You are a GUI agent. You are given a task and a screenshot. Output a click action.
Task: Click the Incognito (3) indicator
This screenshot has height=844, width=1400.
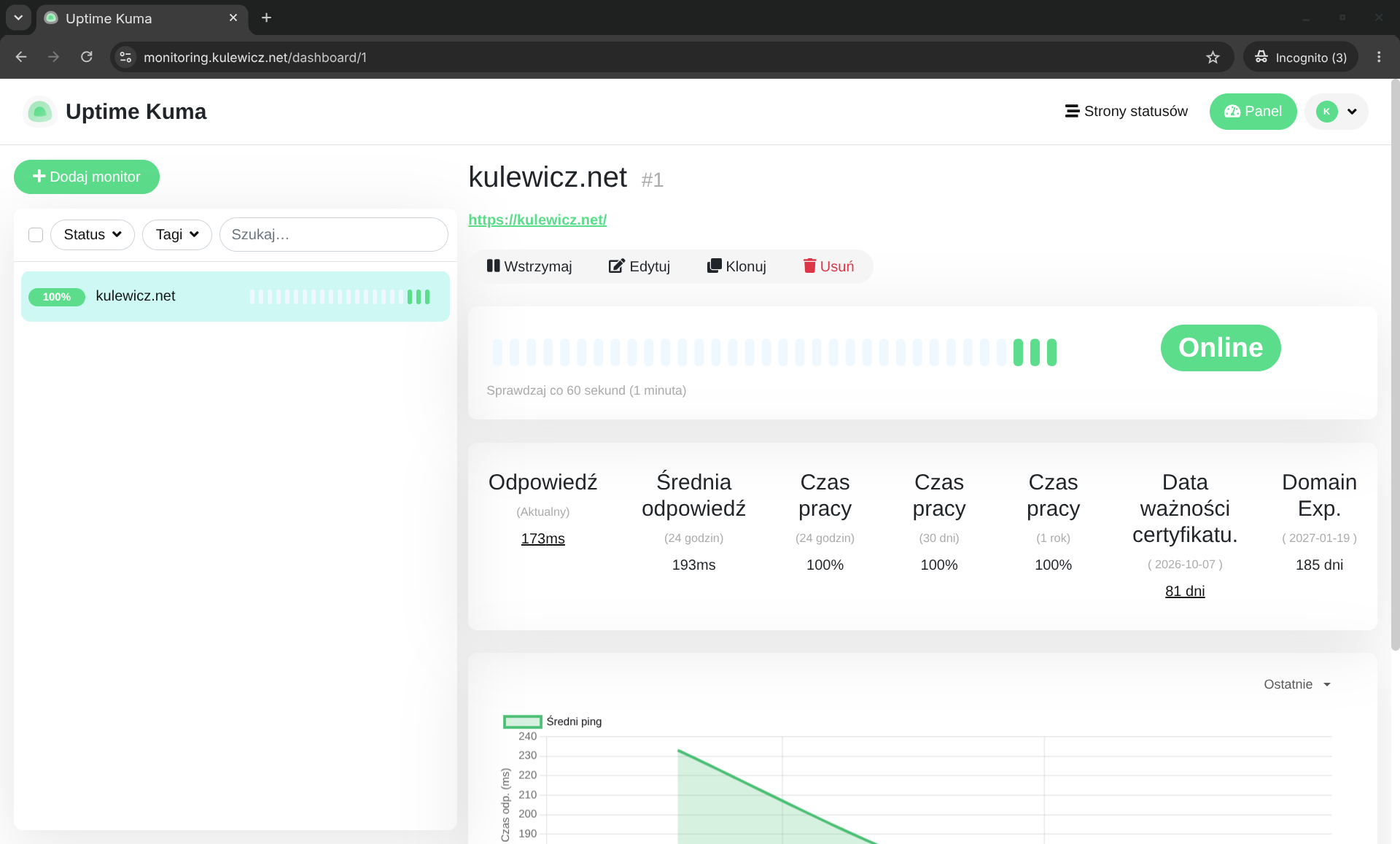coord(1301,57)
